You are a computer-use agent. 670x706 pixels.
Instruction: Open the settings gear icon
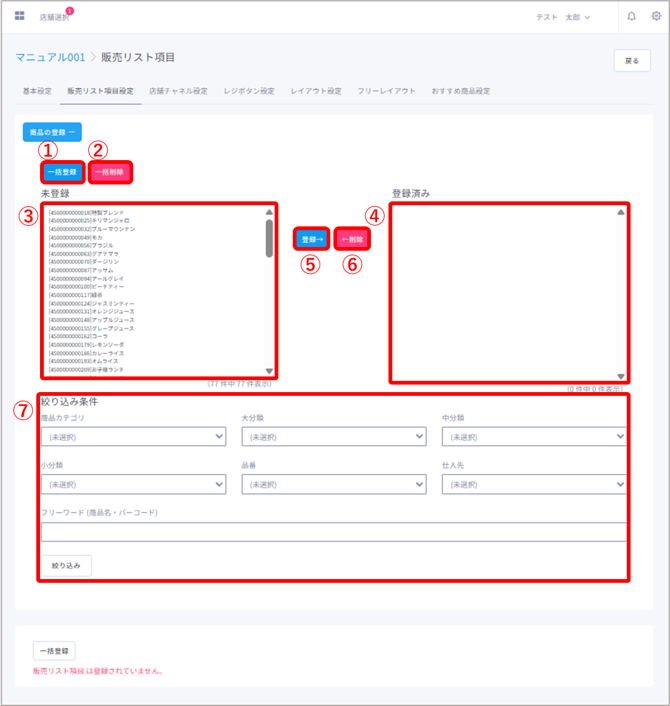[654, 17]
